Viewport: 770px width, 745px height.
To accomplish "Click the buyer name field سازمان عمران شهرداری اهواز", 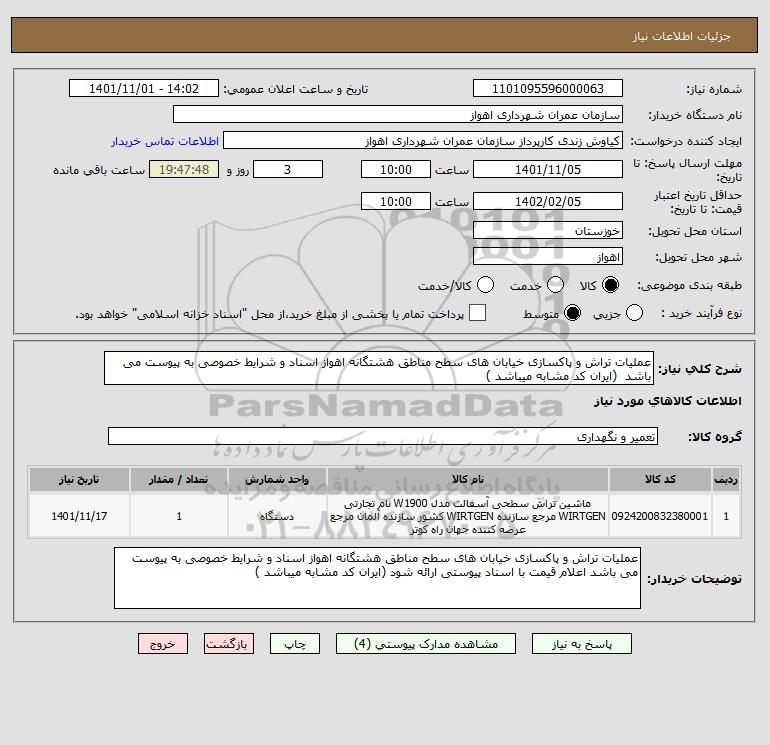I will 398,114.
